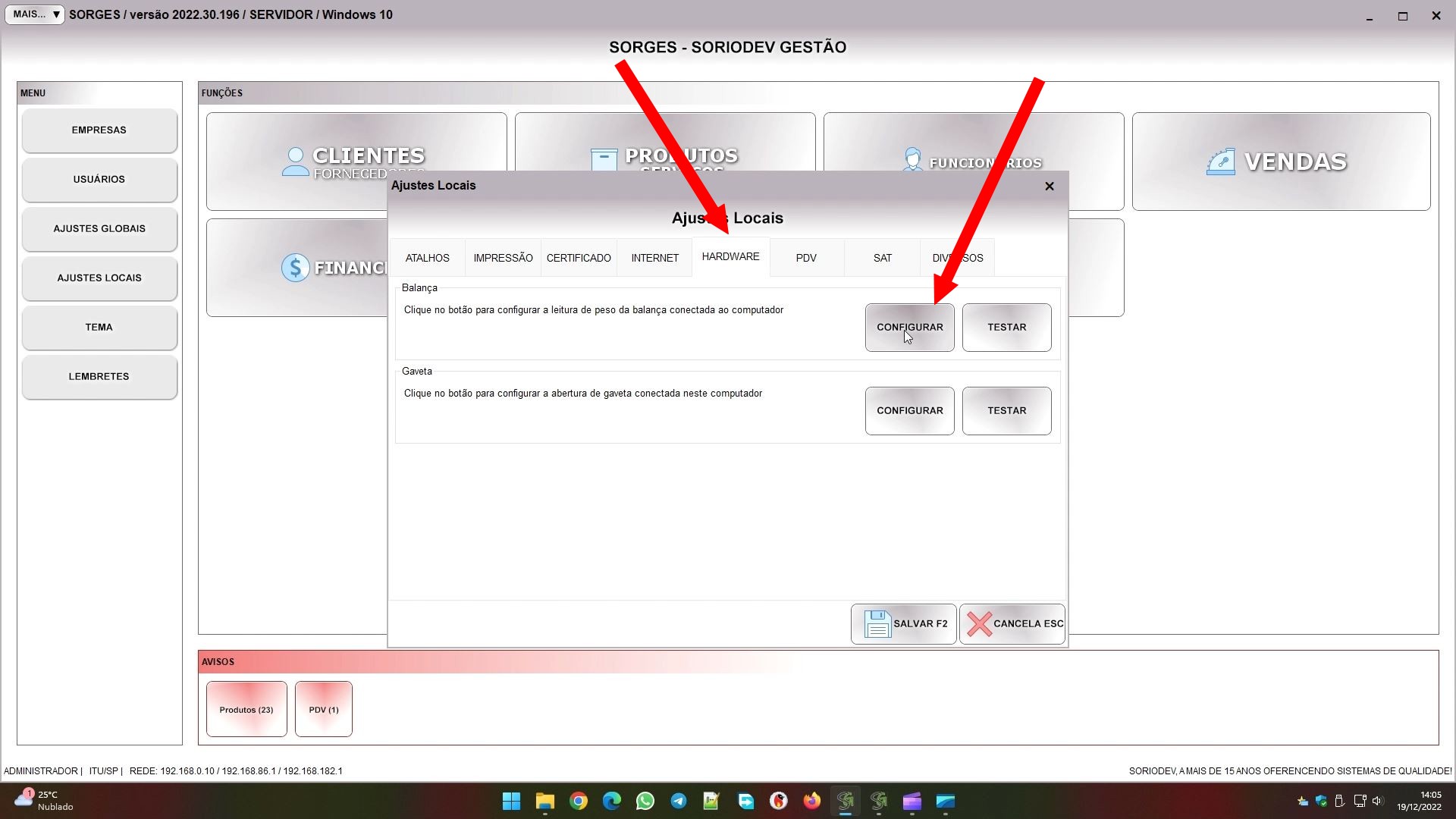Open Microsoft Edge from the taskbar
The height and width of the screenshot is (819, 1456).
[612, 802]
